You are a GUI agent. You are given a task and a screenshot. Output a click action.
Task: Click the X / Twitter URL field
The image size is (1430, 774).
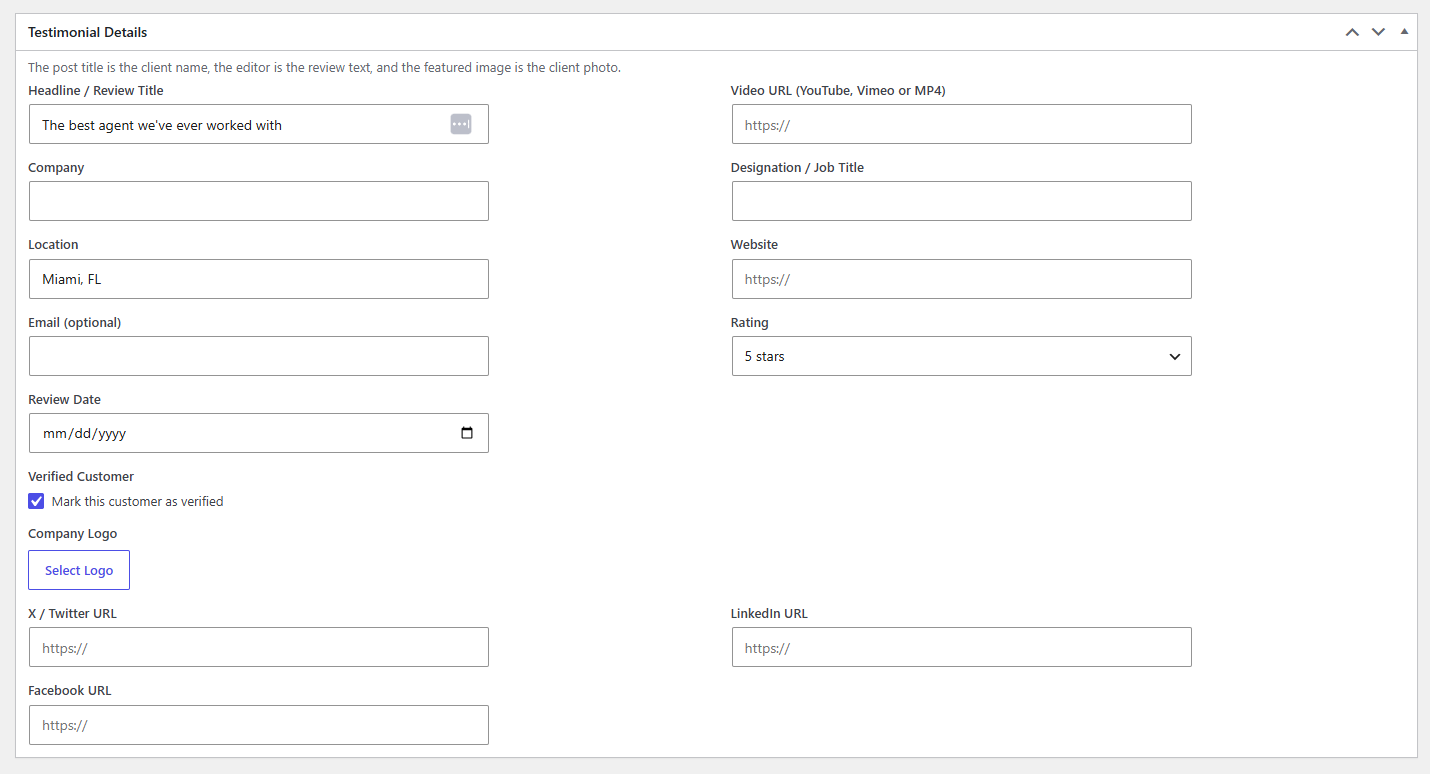259,647
